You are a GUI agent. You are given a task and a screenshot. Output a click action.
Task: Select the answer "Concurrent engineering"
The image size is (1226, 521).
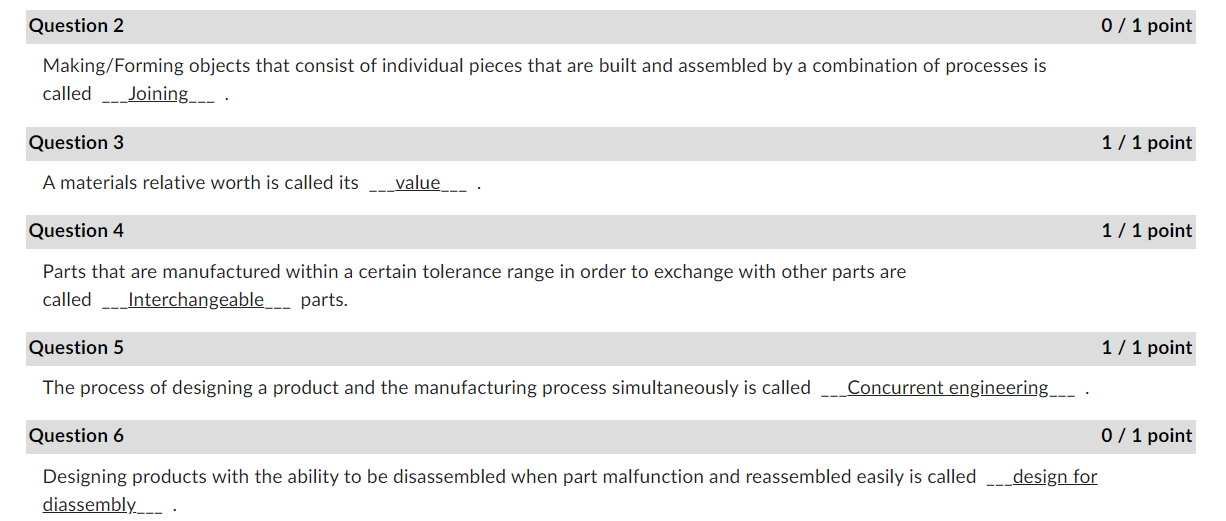[948, 388]
